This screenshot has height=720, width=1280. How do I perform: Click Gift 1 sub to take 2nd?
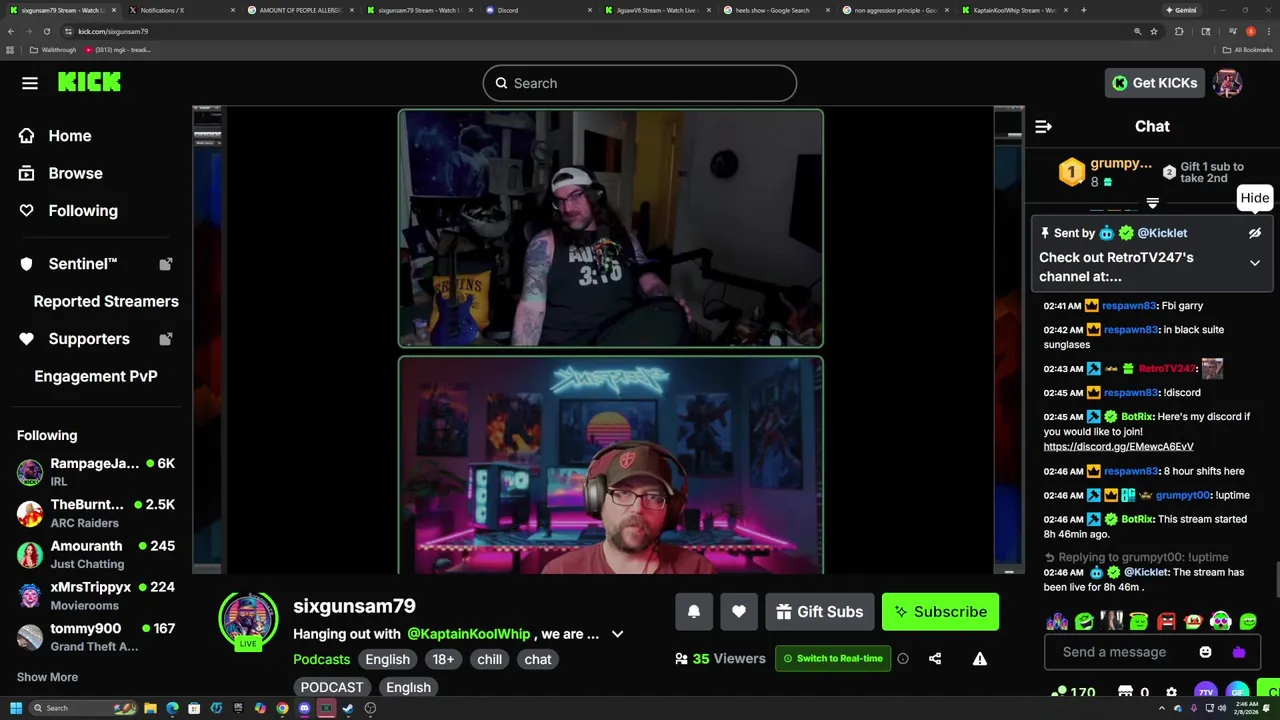pos(1203,172)
